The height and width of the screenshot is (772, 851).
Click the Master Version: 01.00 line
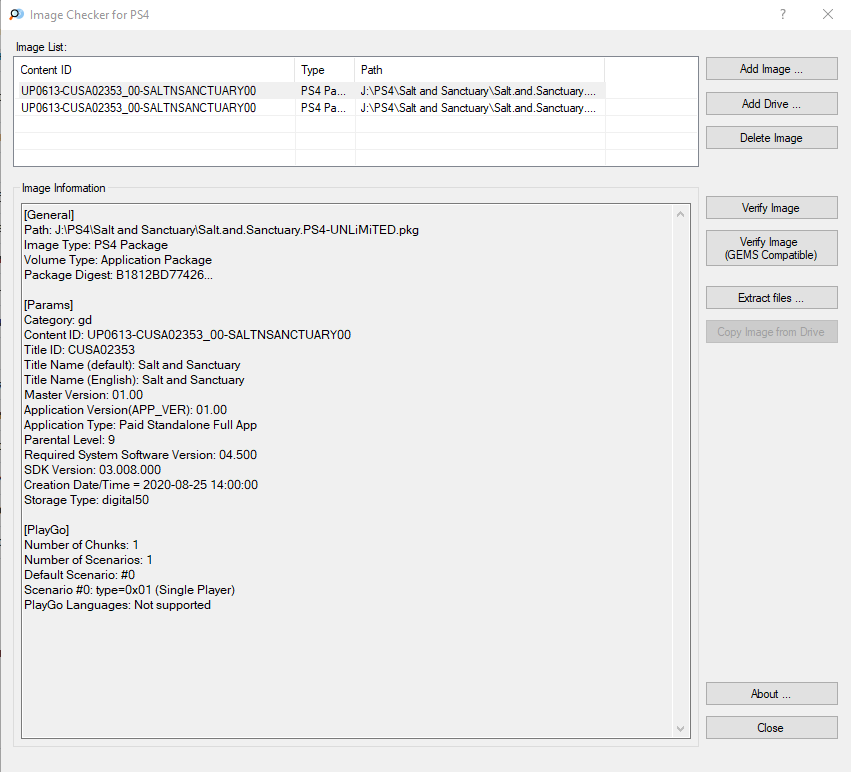pos(84,395)
